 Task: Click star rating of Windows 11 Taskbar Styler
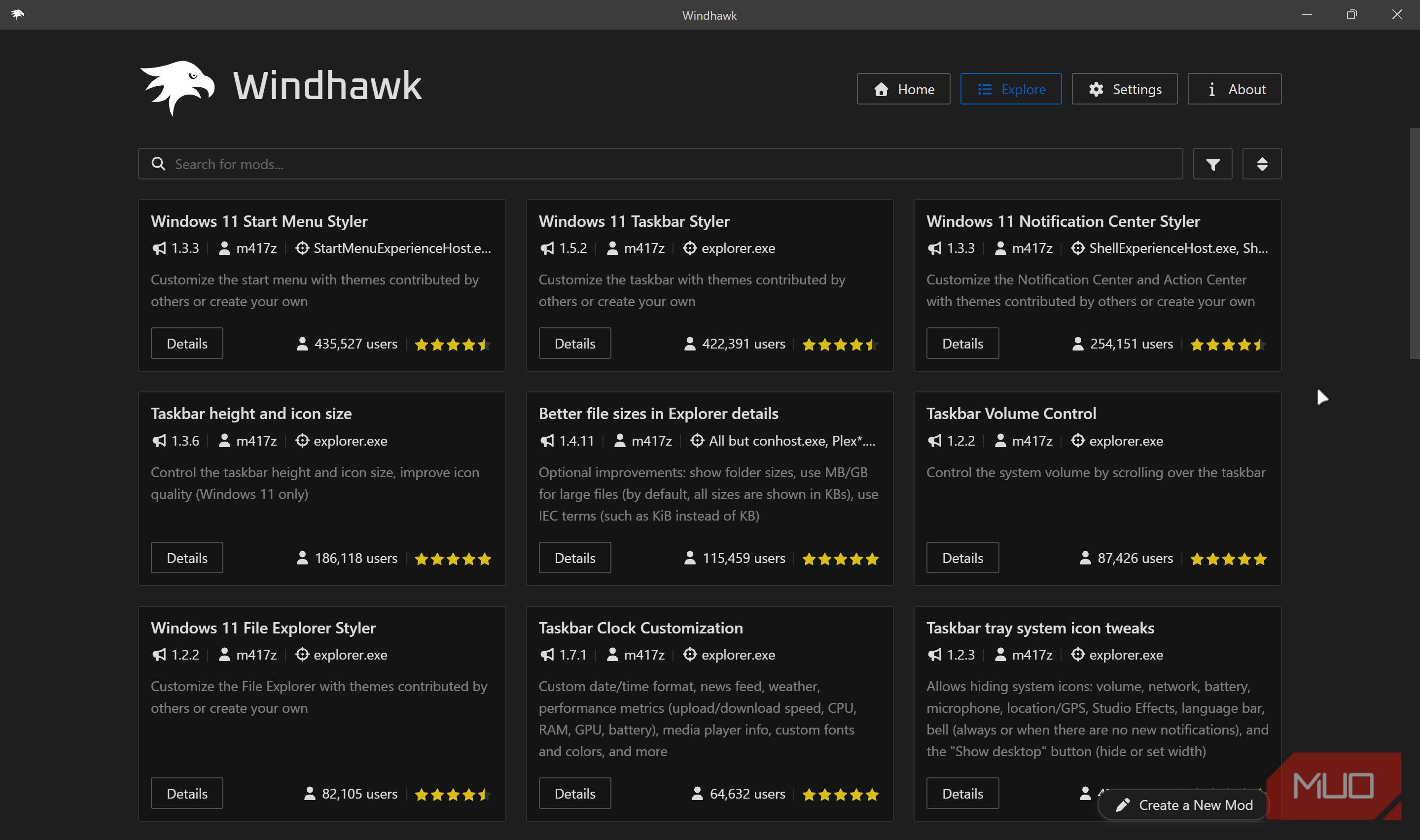(841, 344)
